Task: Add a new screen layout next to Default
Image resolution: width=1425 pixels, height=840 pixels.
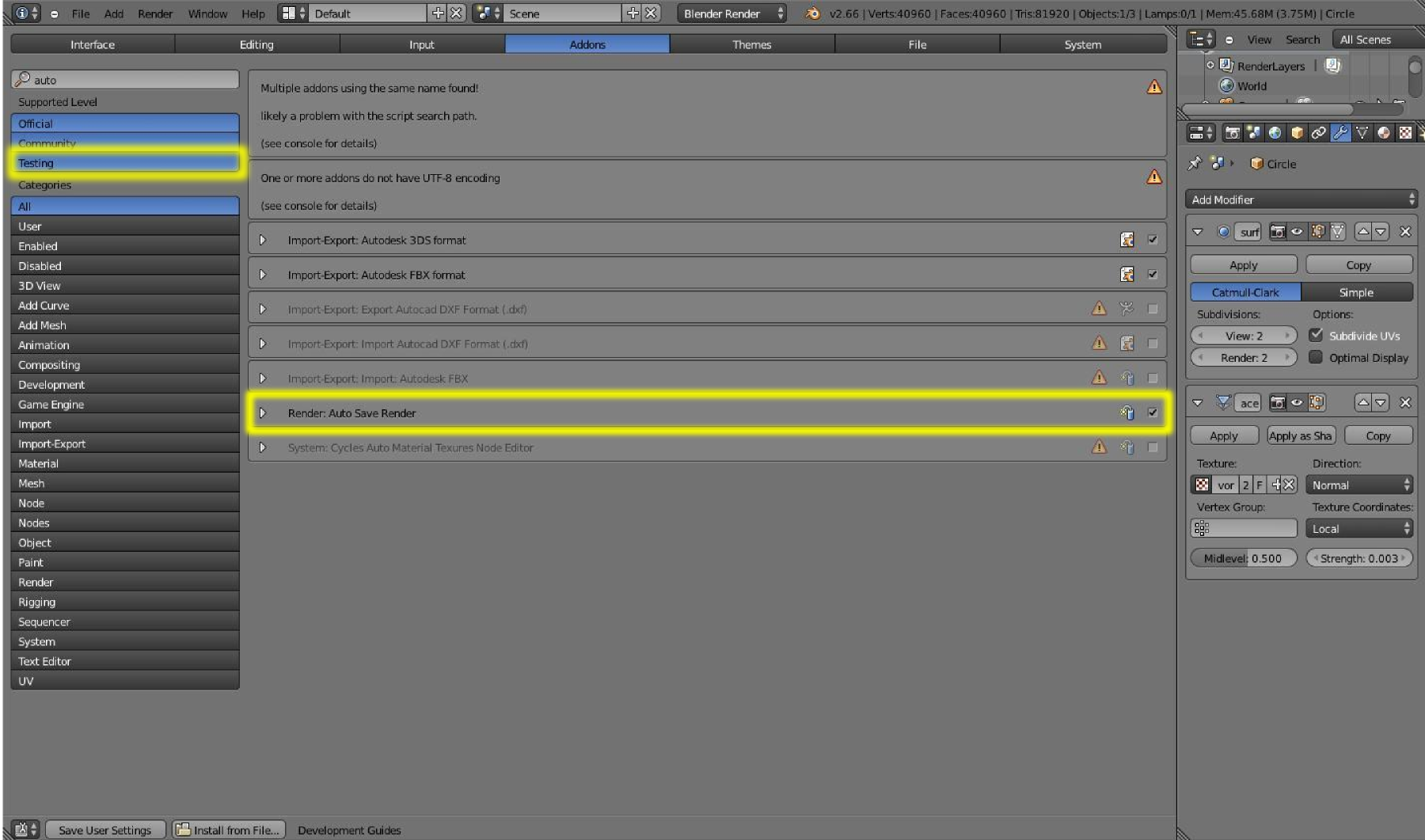Action: coord(438,13)
